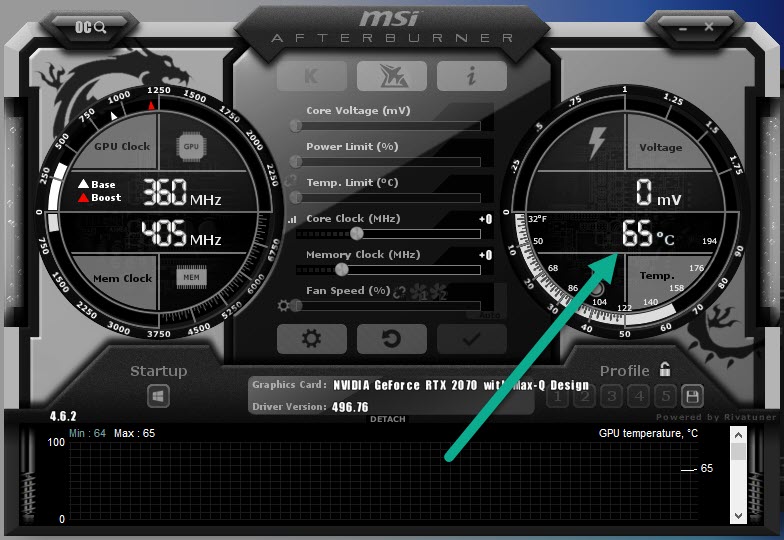This screenshot has width=784, height=540.
Task: Click the Base white triangle legend
Action: (97, 184)
